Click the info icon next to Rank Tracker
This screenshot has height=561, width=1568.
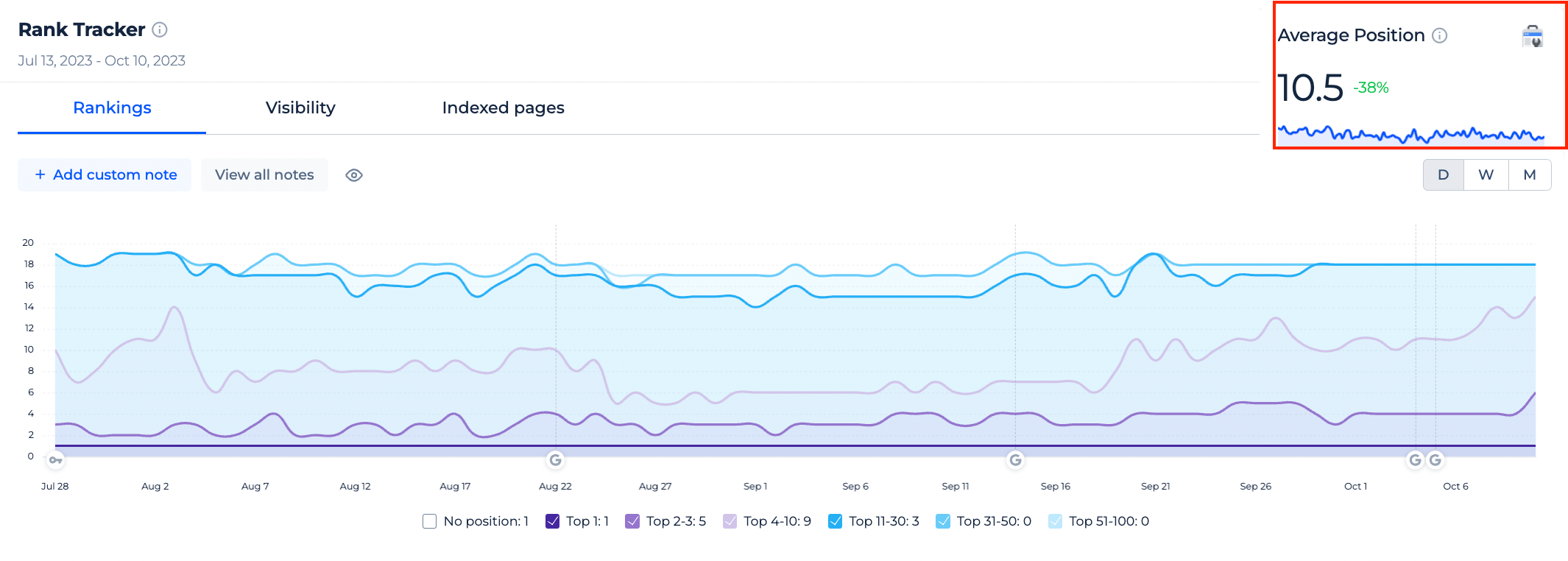click(x=160, y=30)
